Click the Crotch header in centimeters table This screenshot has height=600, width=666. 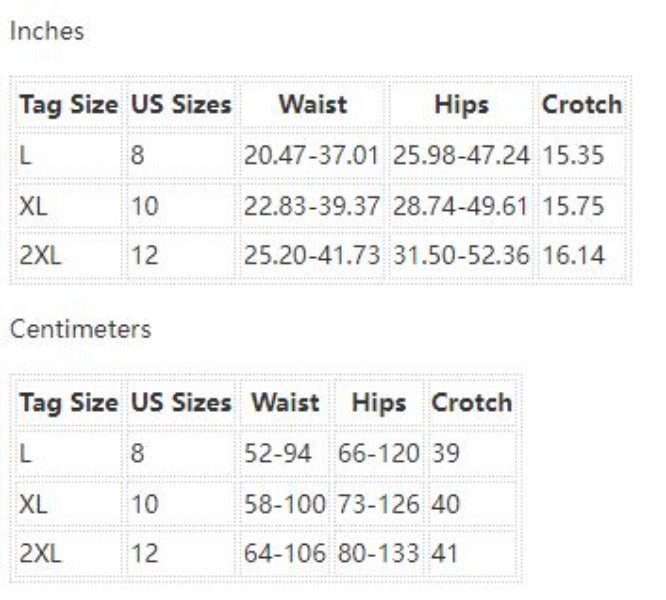471,403
